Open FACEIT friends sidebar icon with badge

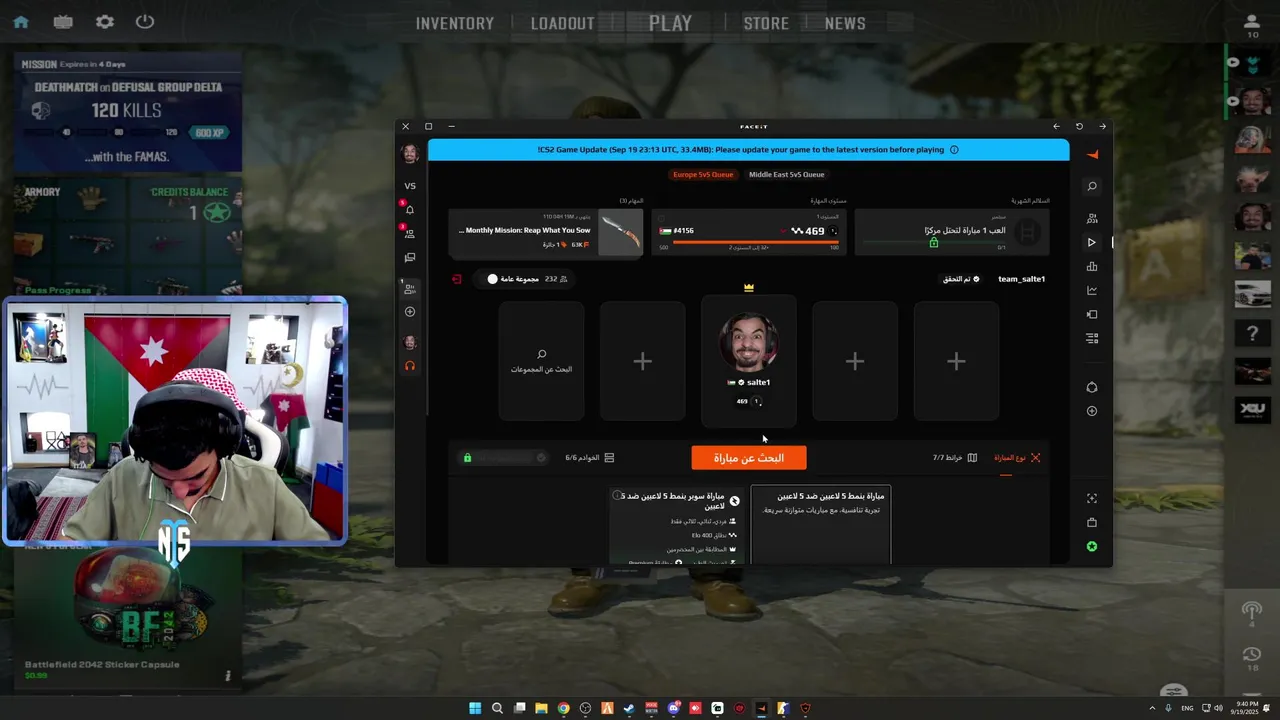point(410,234)
